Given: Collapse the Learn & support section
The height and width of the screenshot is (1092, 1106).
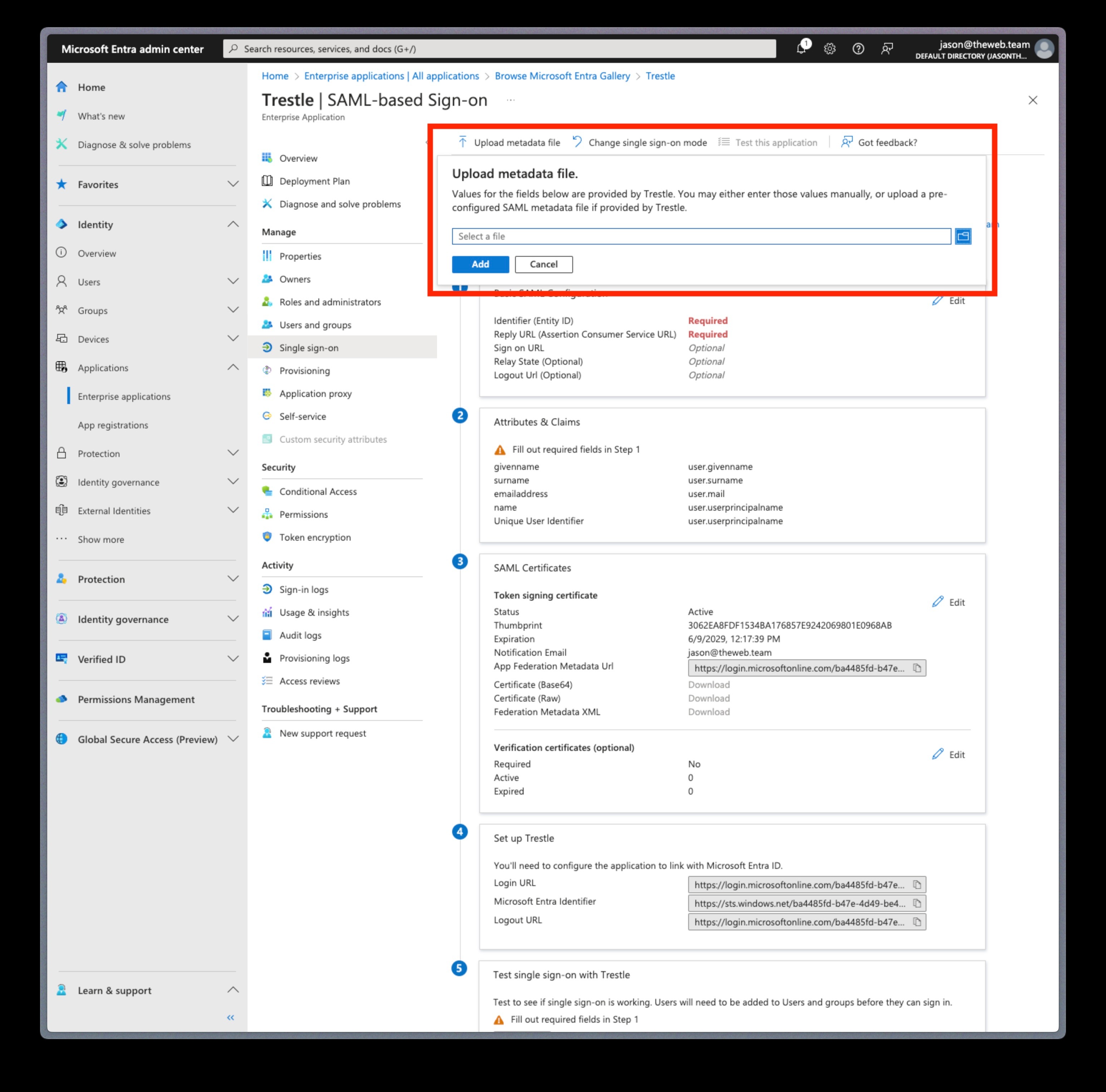Looking at the screenshot, I should [x=233, y=990].
